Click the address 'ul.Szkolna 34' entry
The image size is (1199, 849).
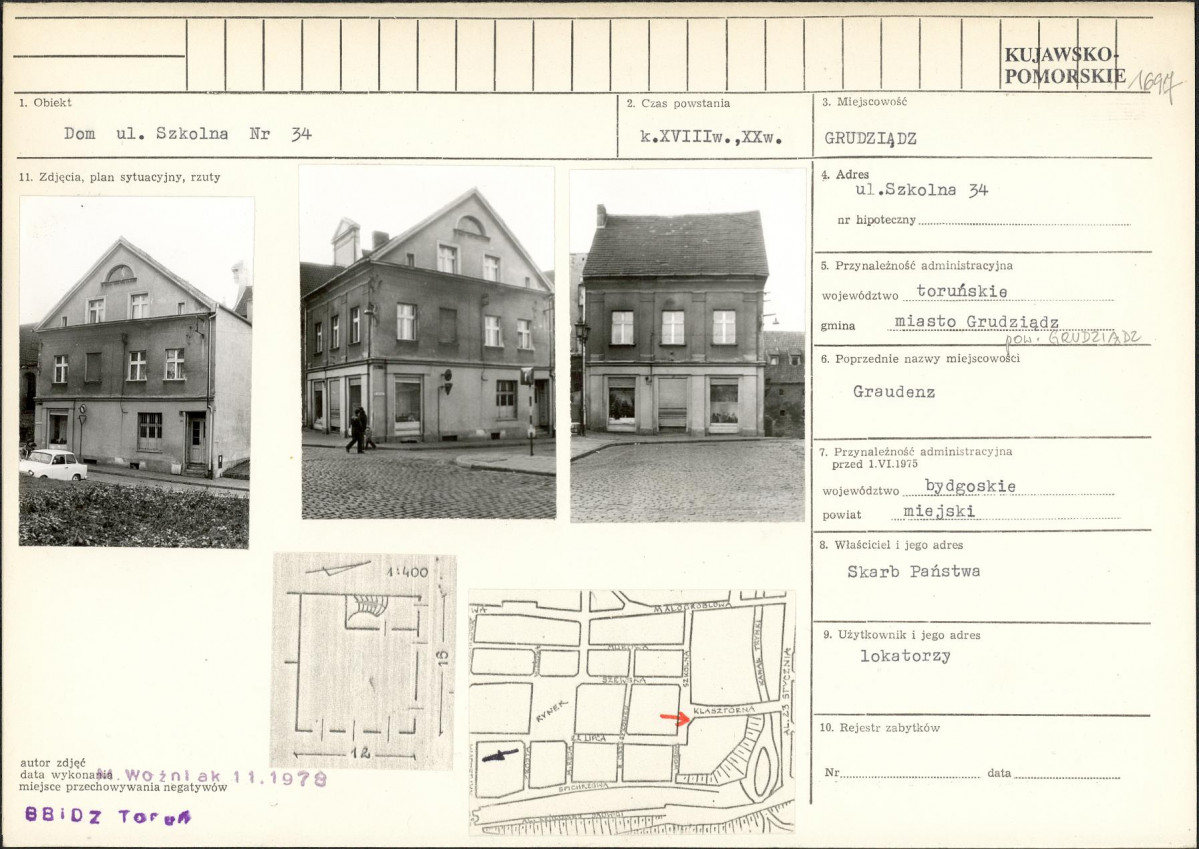921,190
